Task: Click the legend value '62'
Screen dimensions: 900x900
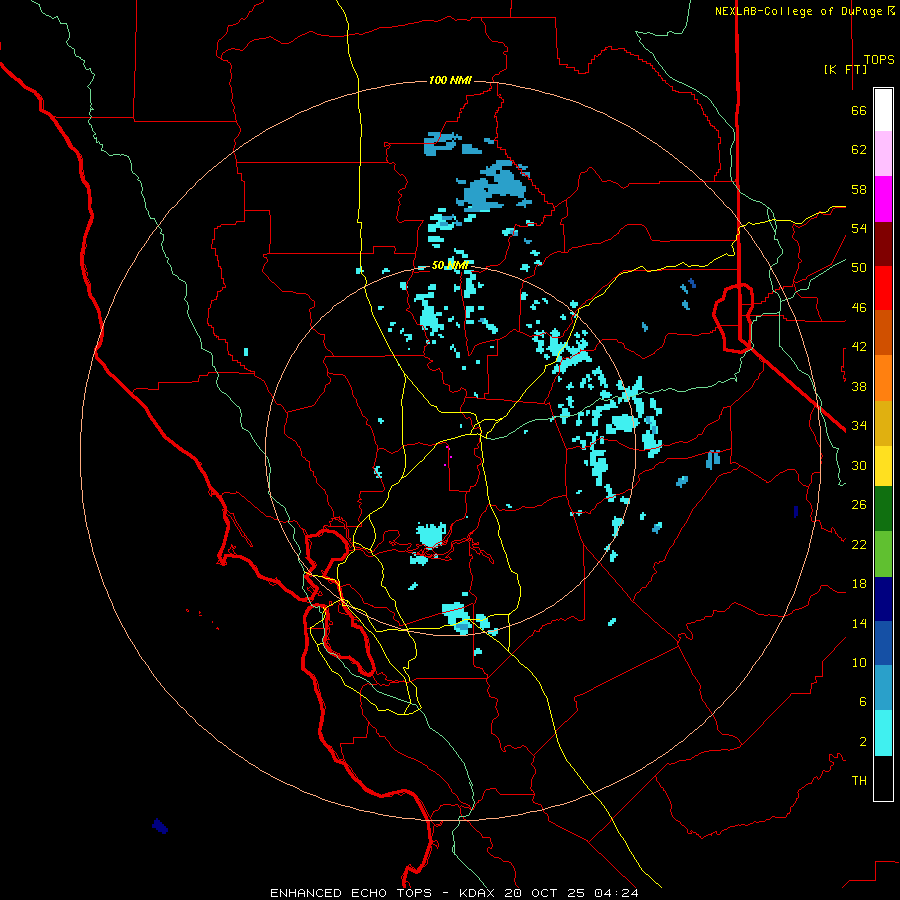Action: click(859, 150)
